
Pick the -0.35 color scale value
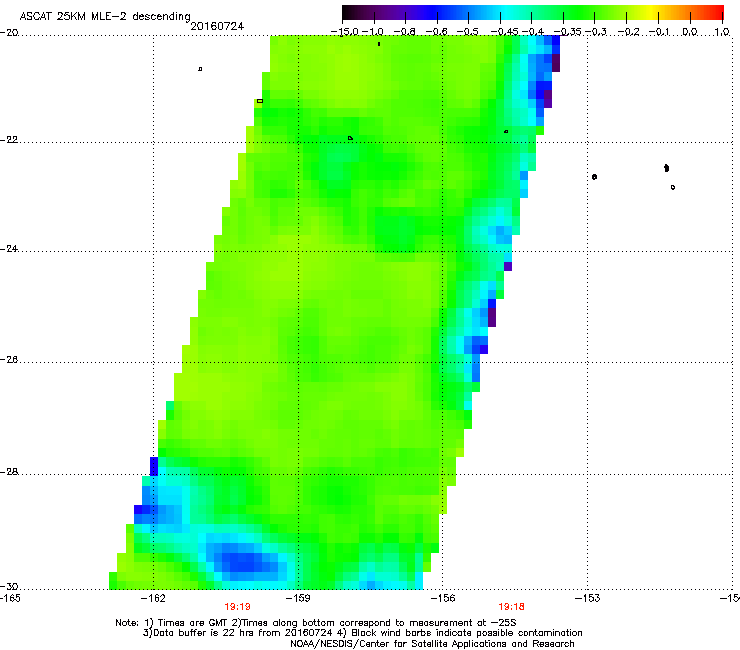567,32
